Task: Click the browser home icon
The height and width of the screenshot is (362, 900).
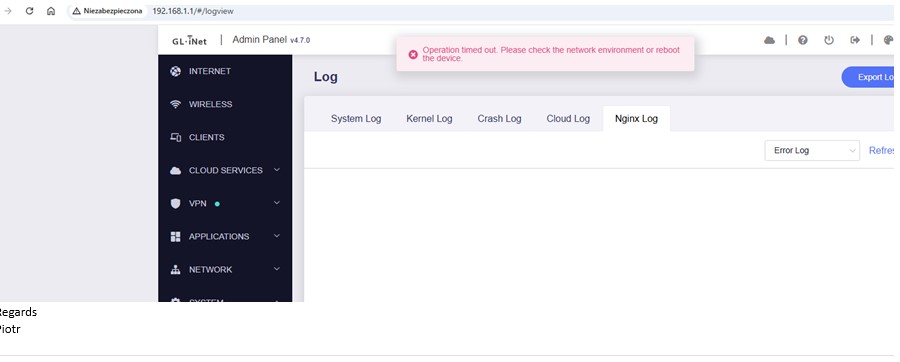Action: (51, 11)
